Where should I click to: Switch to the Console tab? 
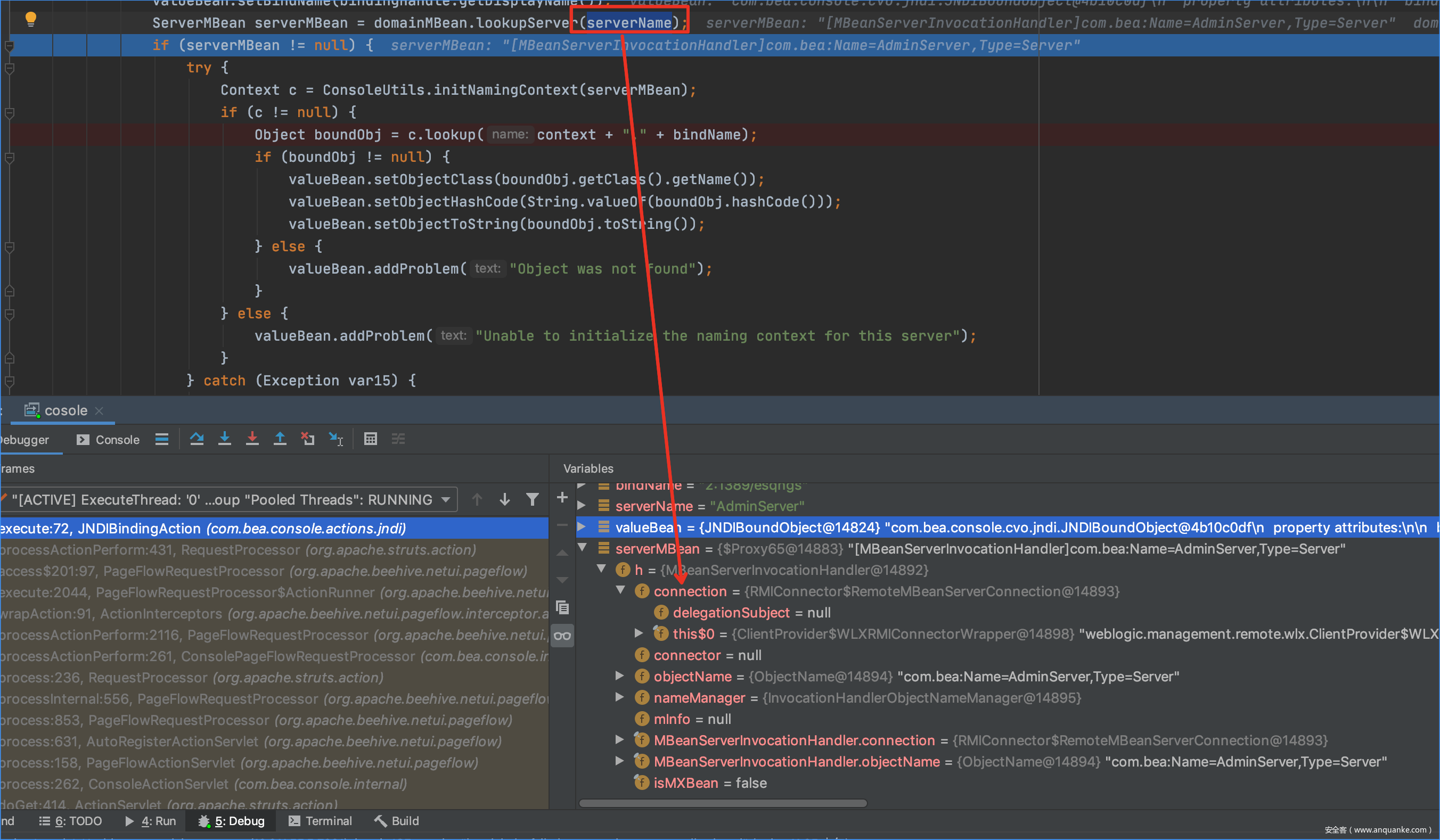pos(108,440)
